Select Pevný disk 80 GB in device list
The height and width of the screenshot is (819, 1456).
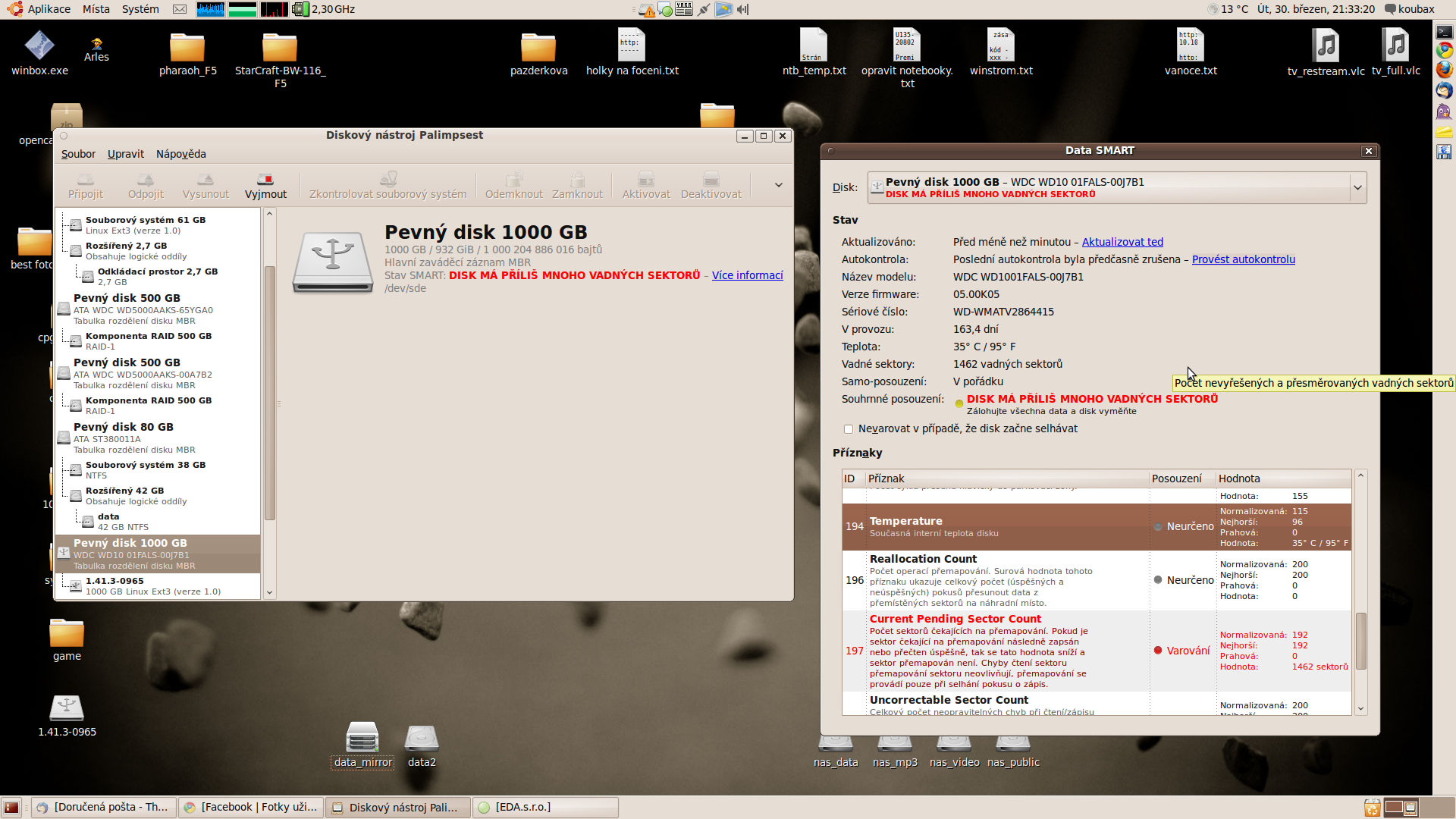(x=158, y=438)
